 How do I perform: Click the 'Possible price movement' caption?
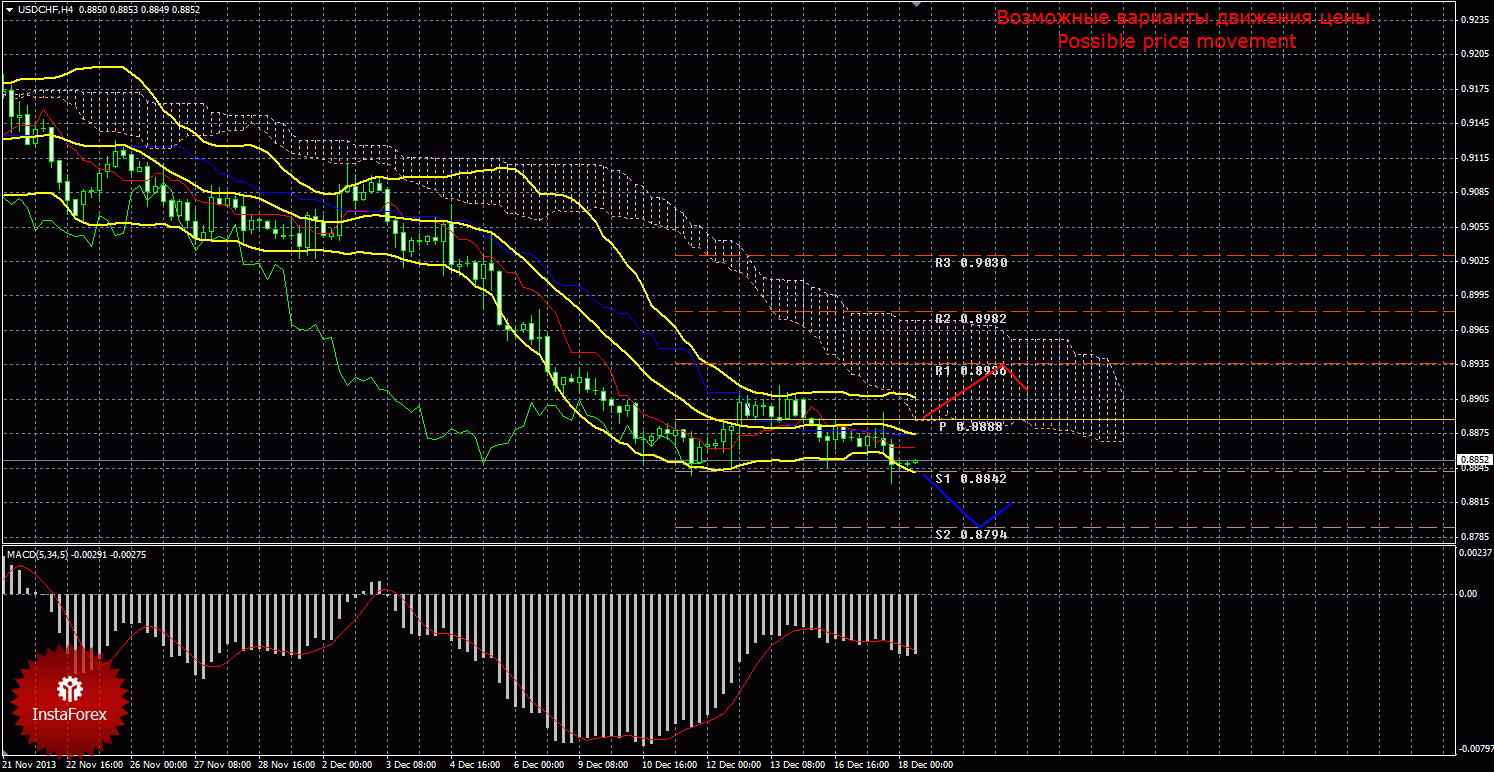pyautogui.click(x=1177, y=41)
